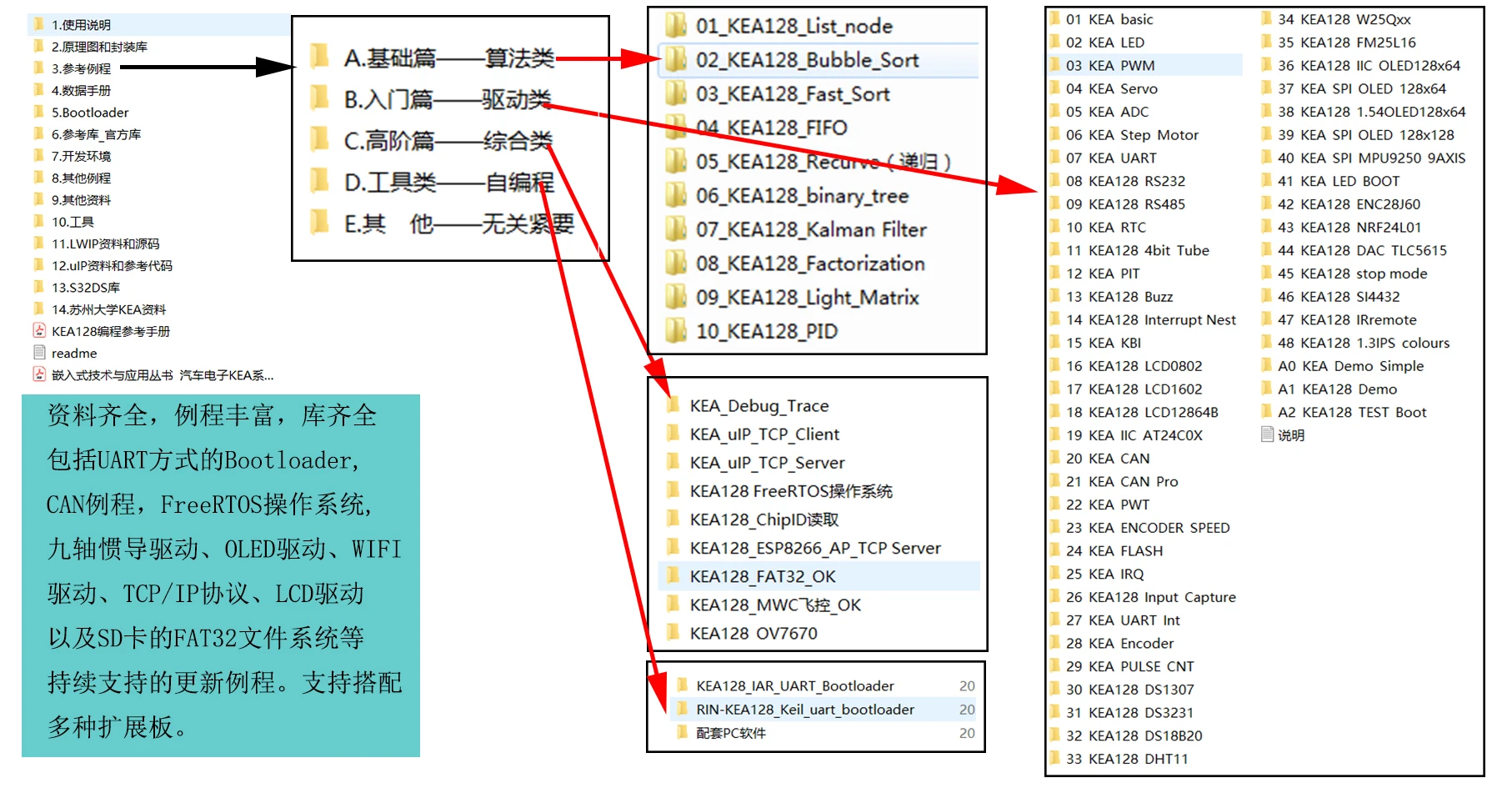The image size is (1512, 788).
Task: Click the KEA128 FreeRTOS操作系统 folder name
Action: click(x=791, y=491)
